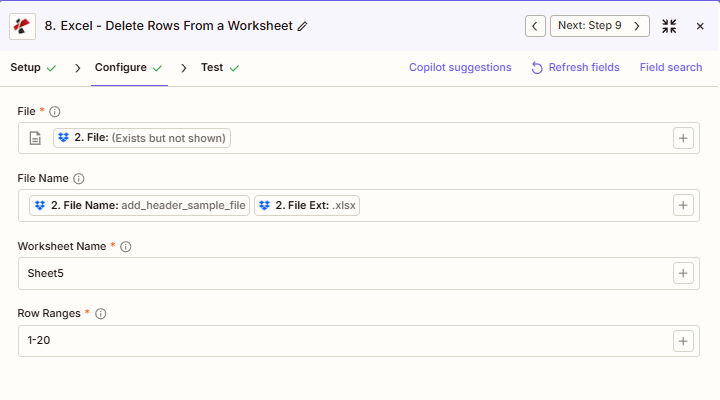720x400 pixels.
Task: Click the pencil icon to rename step
Action: (x=302, y=27)
